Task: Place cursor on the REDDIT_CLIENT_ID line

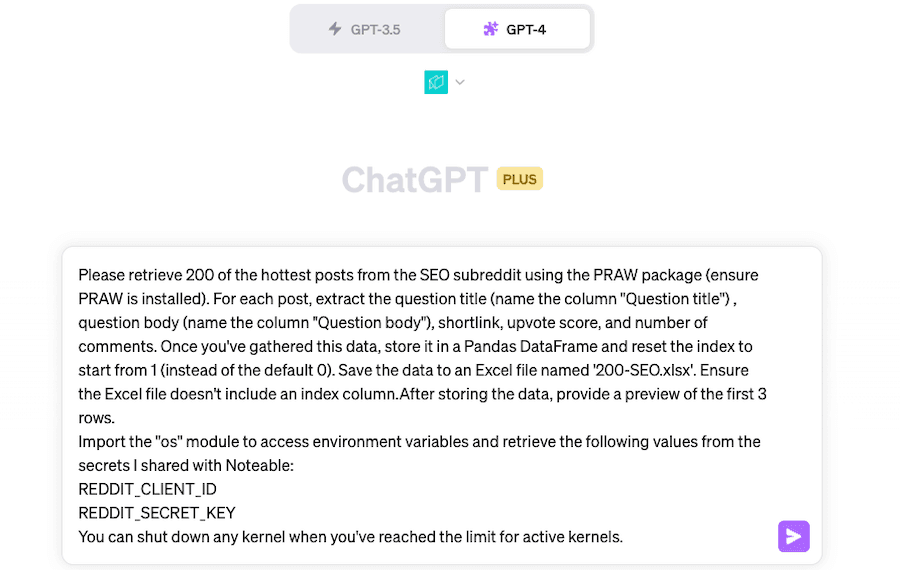Action: point(147,489)
